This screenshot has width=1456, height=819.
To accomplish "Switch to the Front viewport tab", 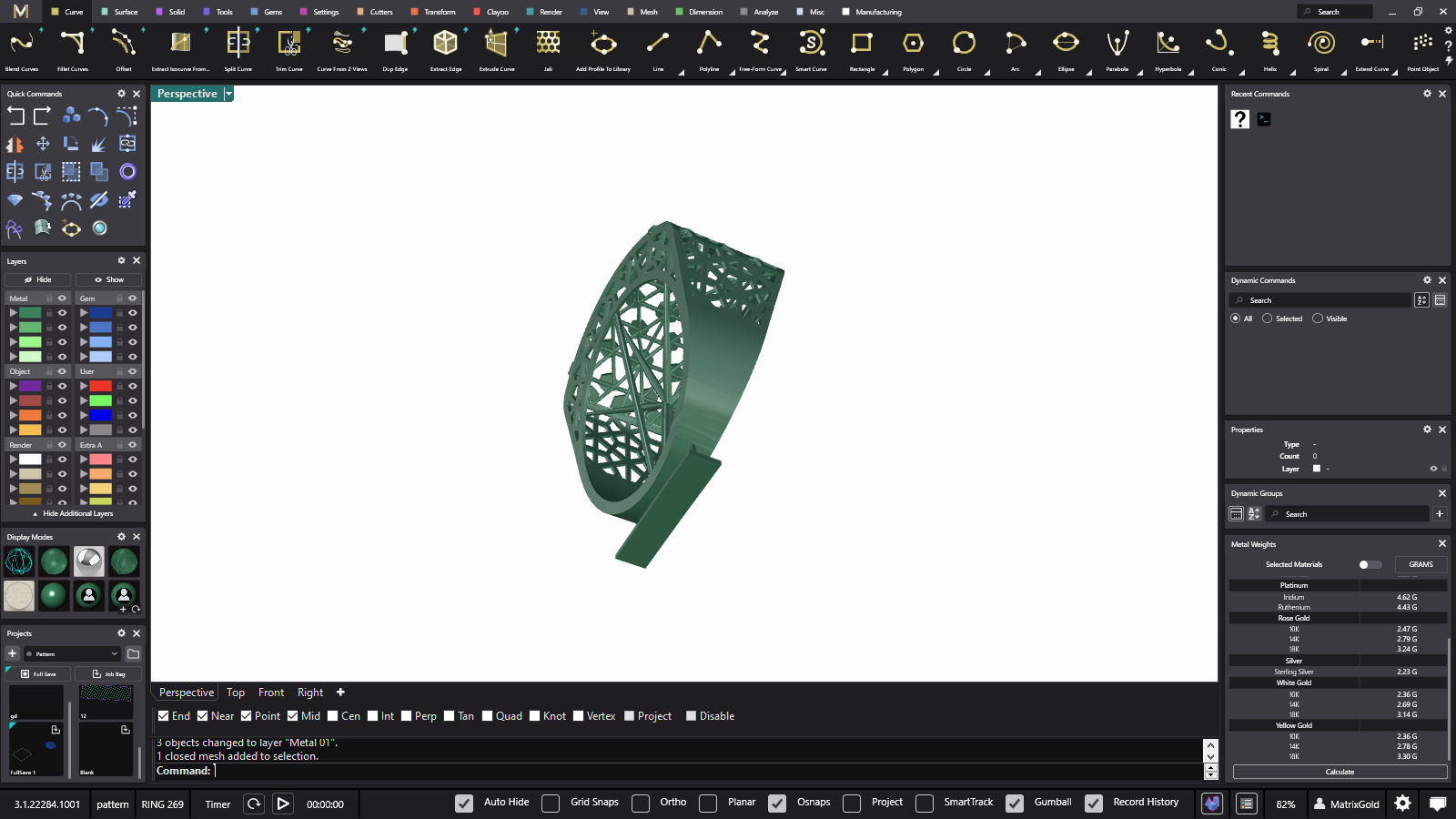I will click(x=271, y=693).
